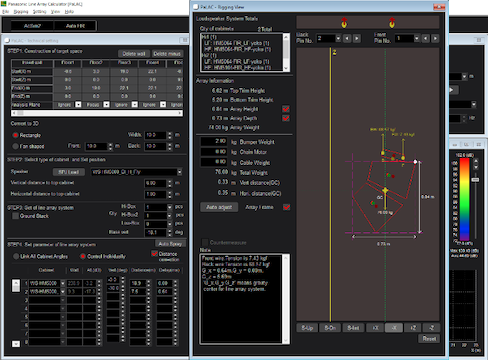
Task: Enable the Ground Stack checkbox
Action: click(15, 216)
